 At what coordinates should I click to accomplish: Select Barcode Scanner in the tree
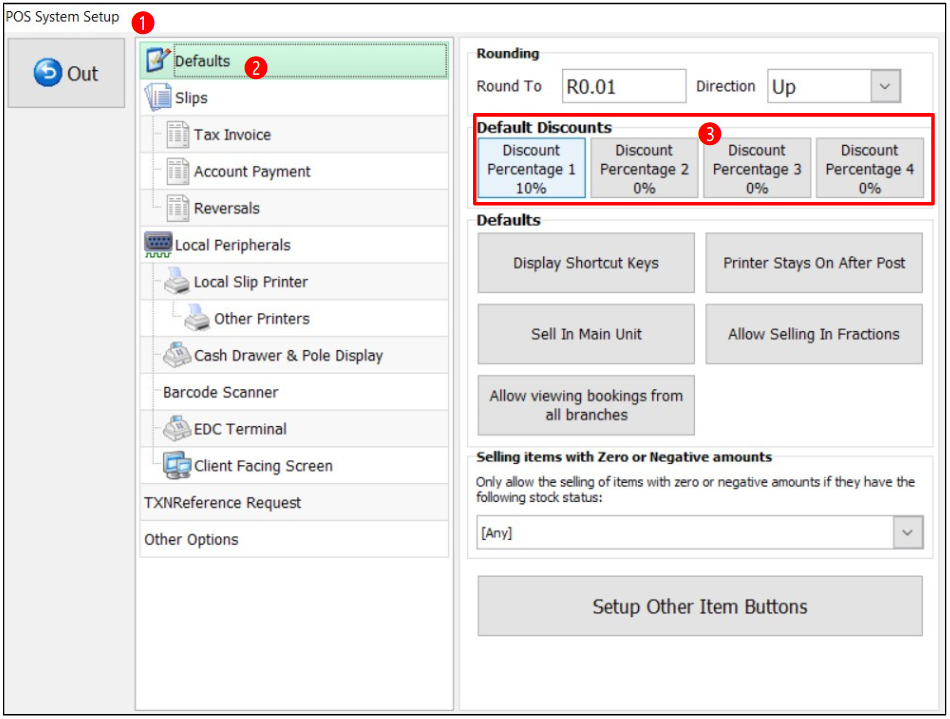point(294,392)
